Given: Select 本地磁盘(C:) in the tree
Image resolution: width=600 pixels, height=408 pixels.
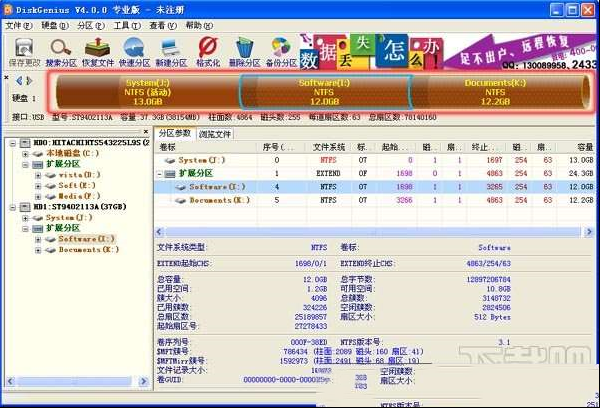Looking at the screenshot, I should [73, 153].
